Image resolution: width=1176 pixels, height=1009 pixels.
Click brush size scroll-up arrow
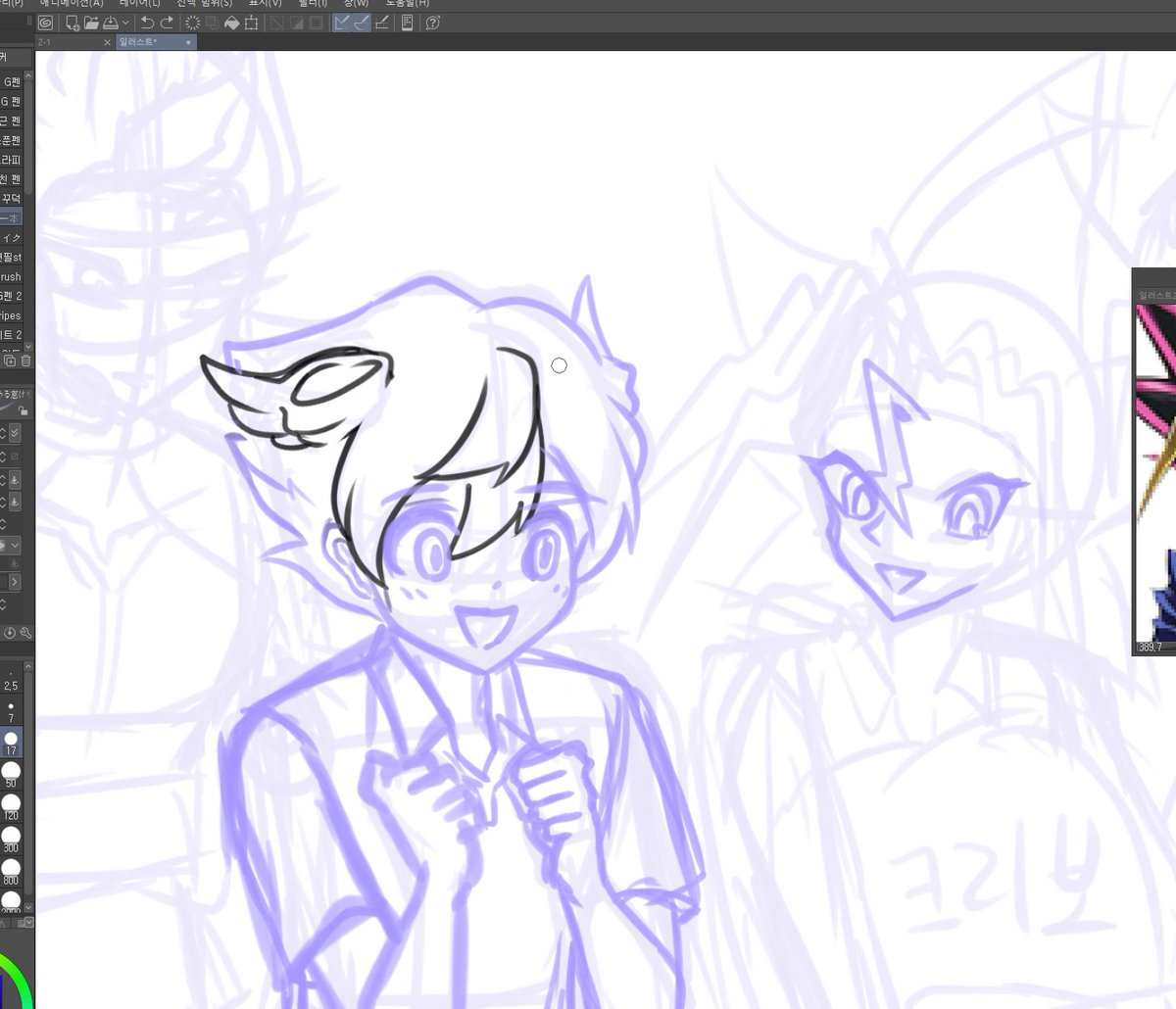(x=28, y=667)
